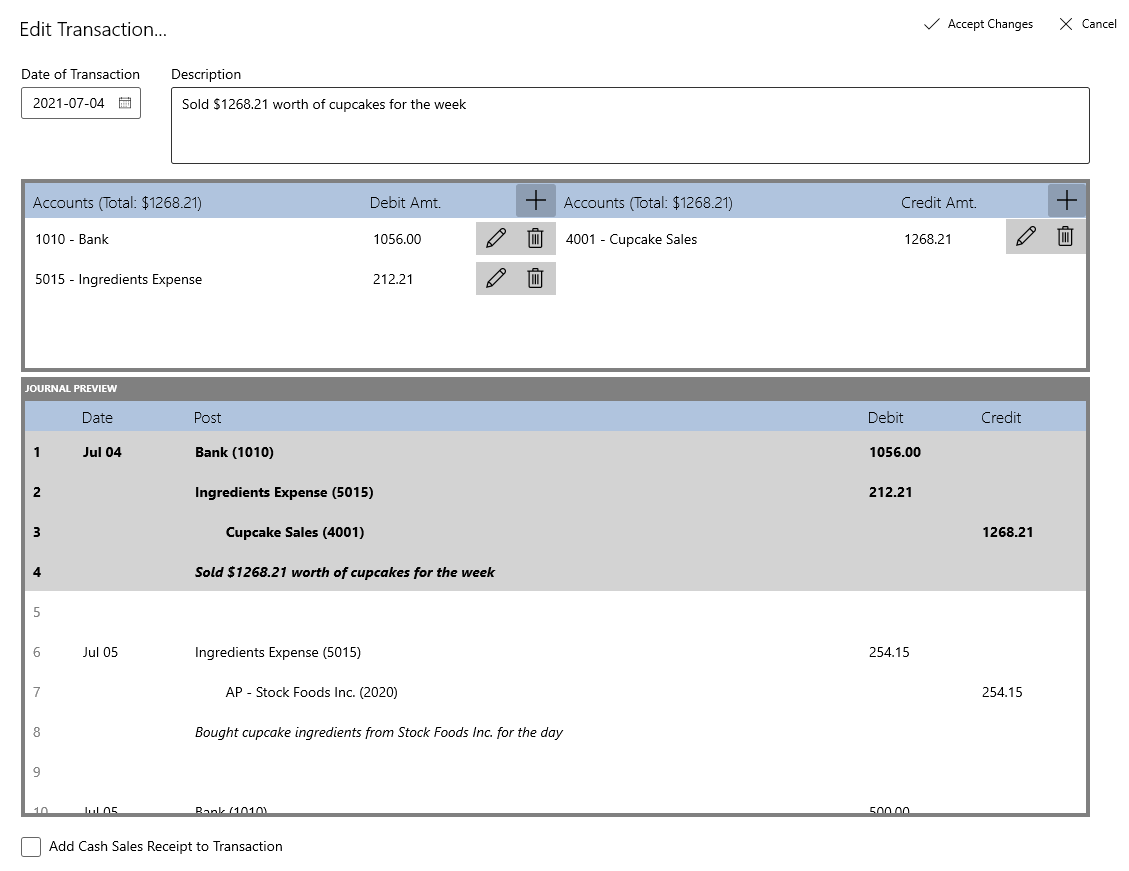
Task: Select the Jul 05 Ingredients Expense journal line
Action: click(278, 652)
